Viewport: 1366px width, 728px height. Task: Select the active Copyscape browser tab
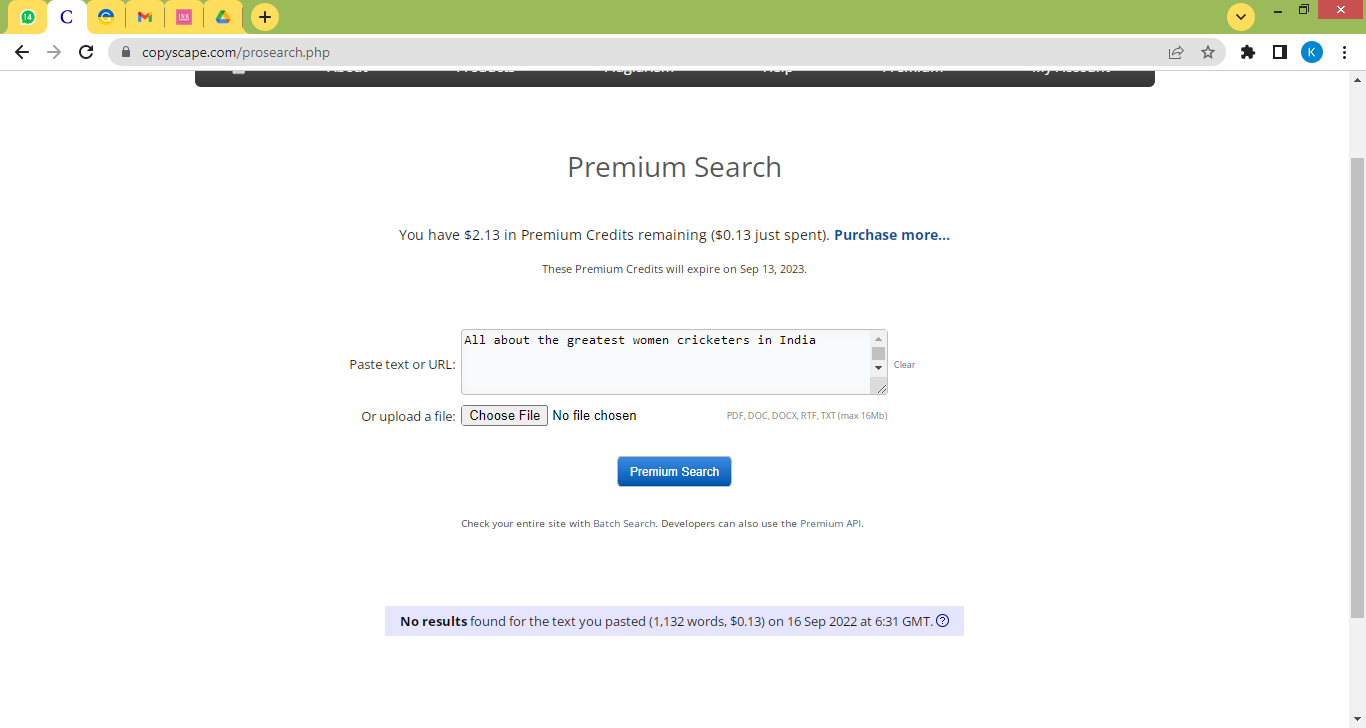[x=67, y=17]
